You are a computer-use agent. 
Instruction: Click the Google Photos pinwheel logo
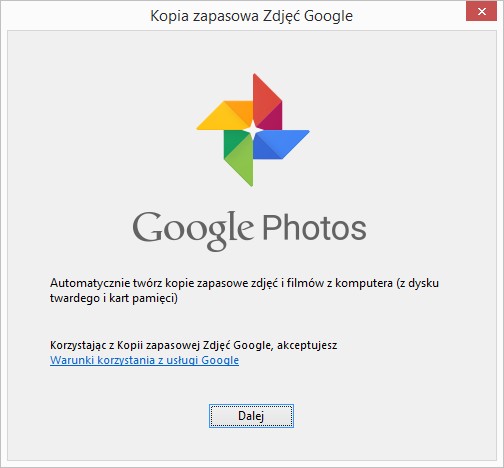click(x=253, y=130)
